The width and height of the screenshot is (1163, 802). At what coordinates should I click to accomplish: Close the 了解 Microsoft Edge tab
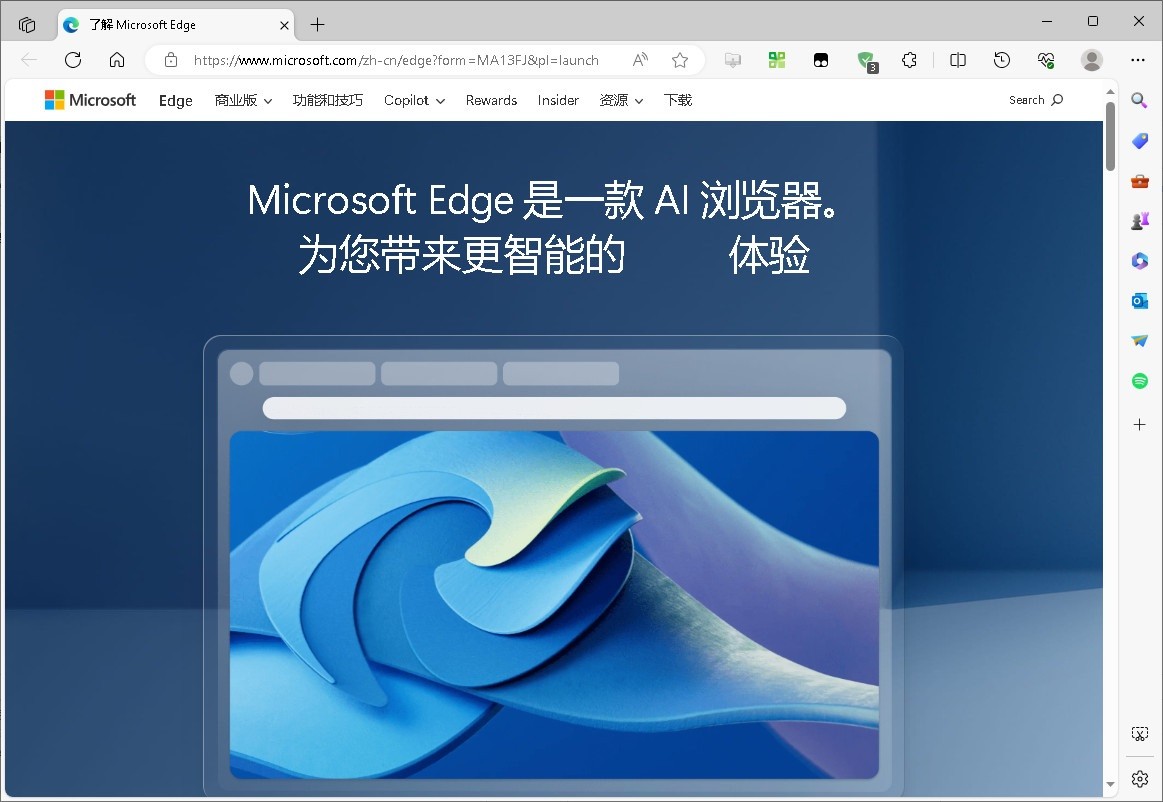tap(284, 25)
